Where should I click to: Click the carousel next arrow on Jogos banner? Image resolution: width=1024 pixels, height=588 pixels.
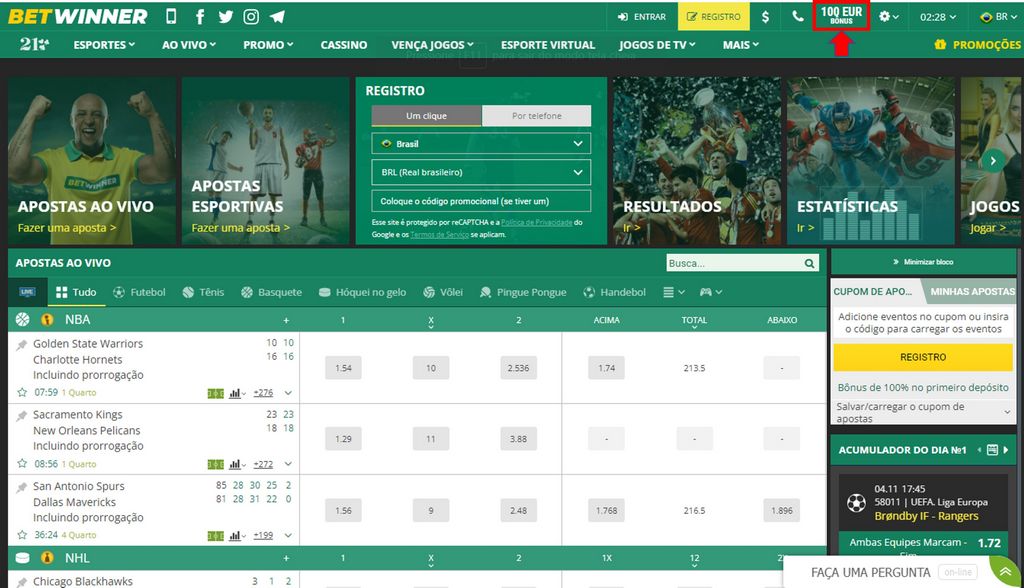[993, 161]
